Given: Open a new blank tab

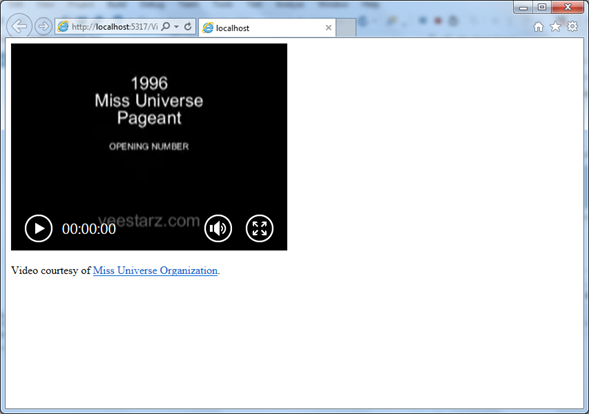Looking at the screenshot, I should coord(346,28).
